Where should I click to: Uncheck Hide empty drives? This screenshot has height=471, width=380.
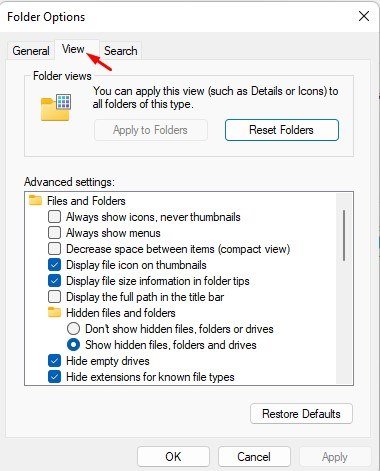54,361
